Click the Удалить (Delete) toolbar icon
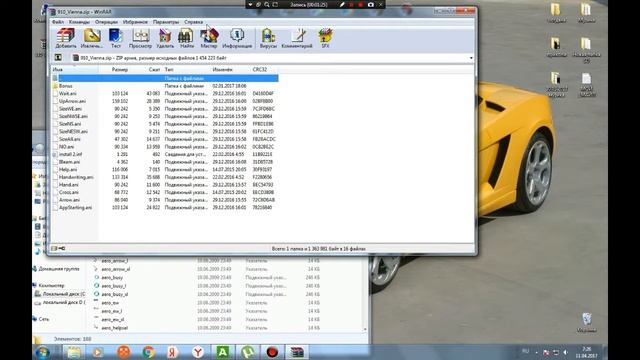640x360 pixels. point(165,38)
